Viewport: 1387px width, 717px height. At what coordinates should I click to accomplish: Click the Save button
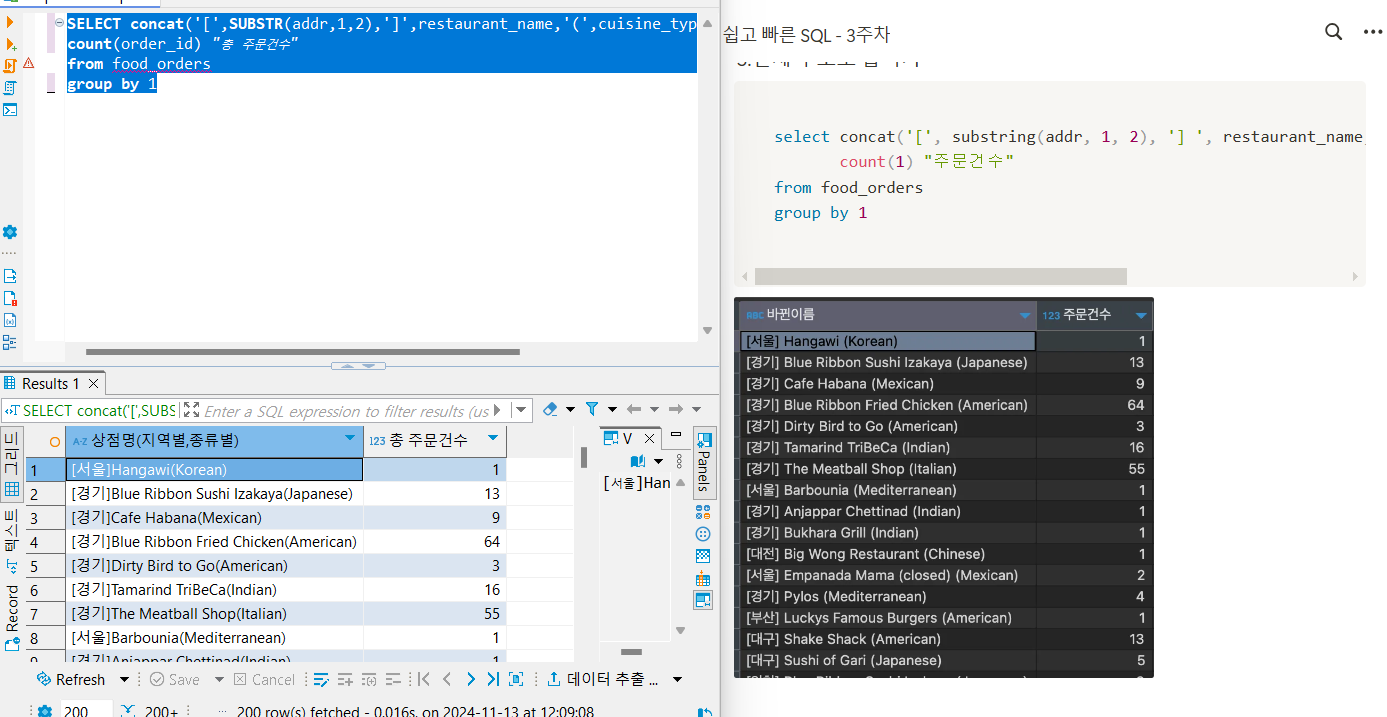[174, 679]
